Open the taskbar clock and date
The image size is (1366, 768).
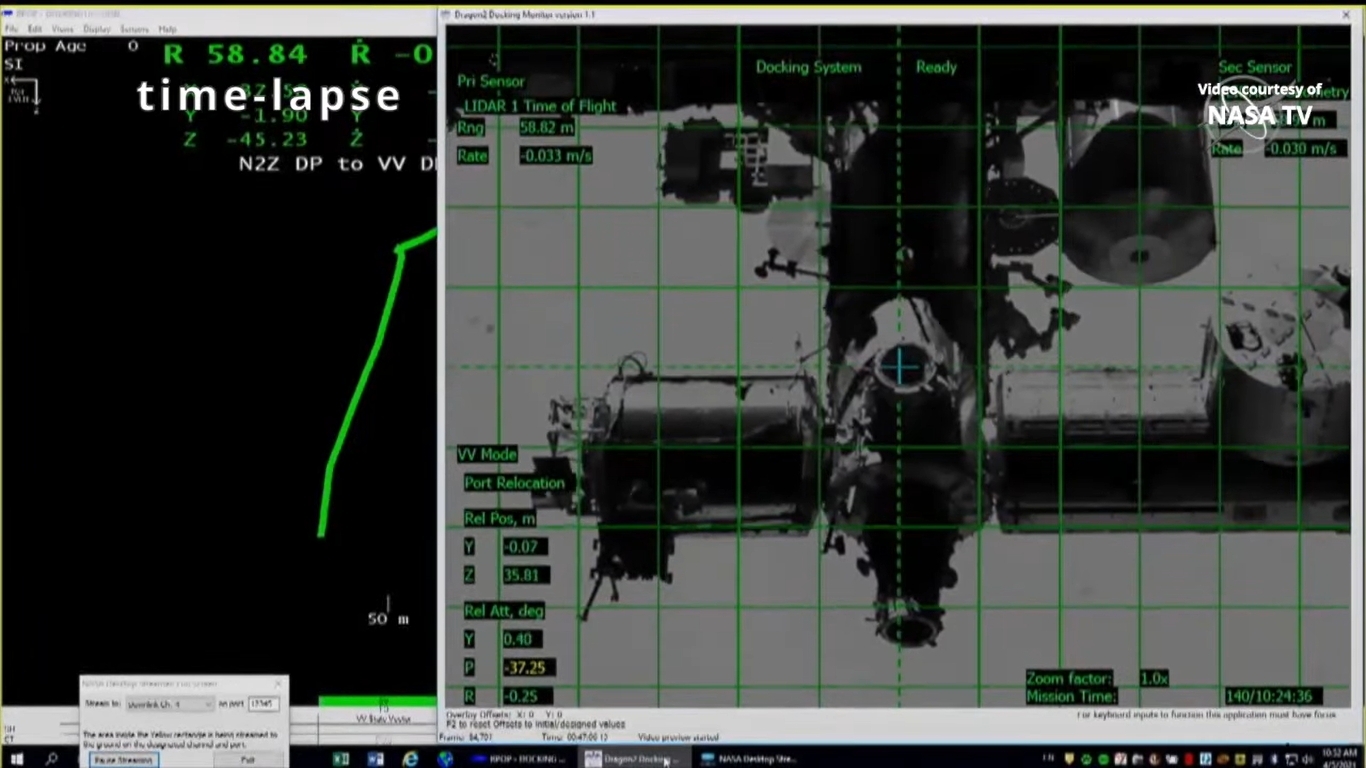pos(1338,758)
